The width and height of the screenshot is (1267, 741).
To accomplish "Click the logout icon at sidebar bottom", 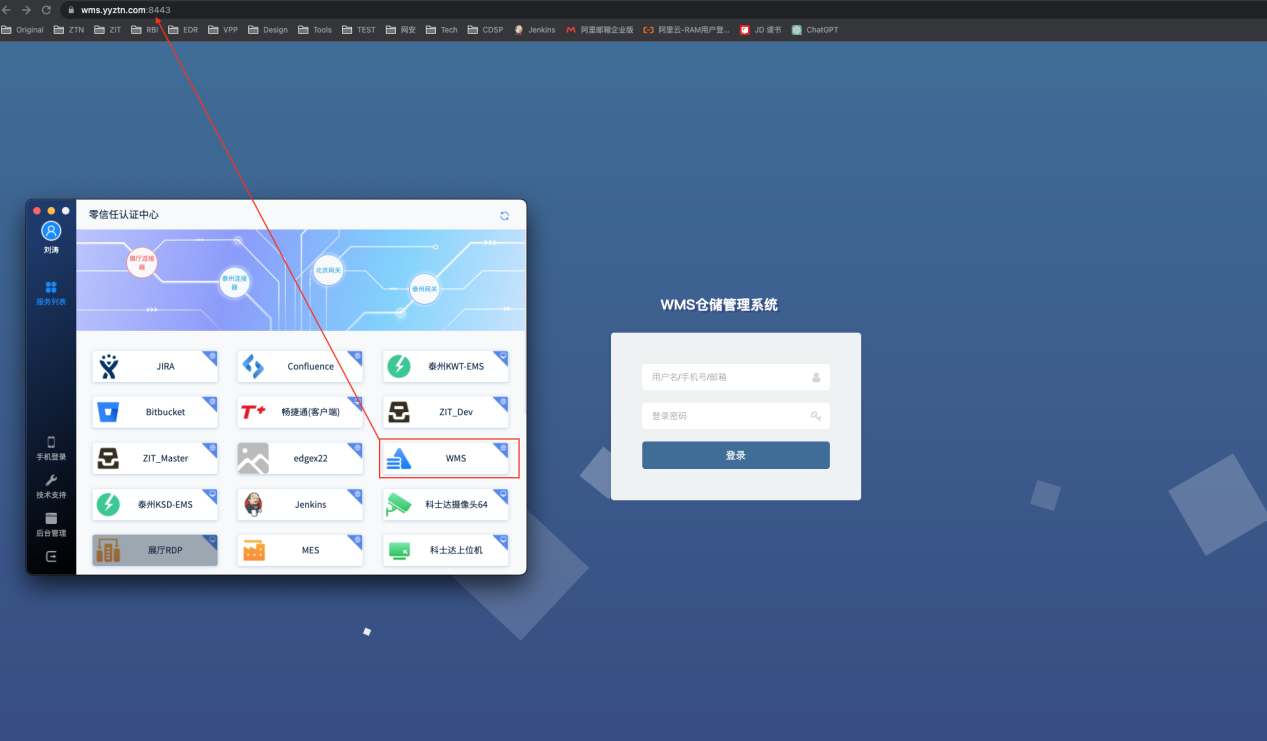I will pos(50,556).
